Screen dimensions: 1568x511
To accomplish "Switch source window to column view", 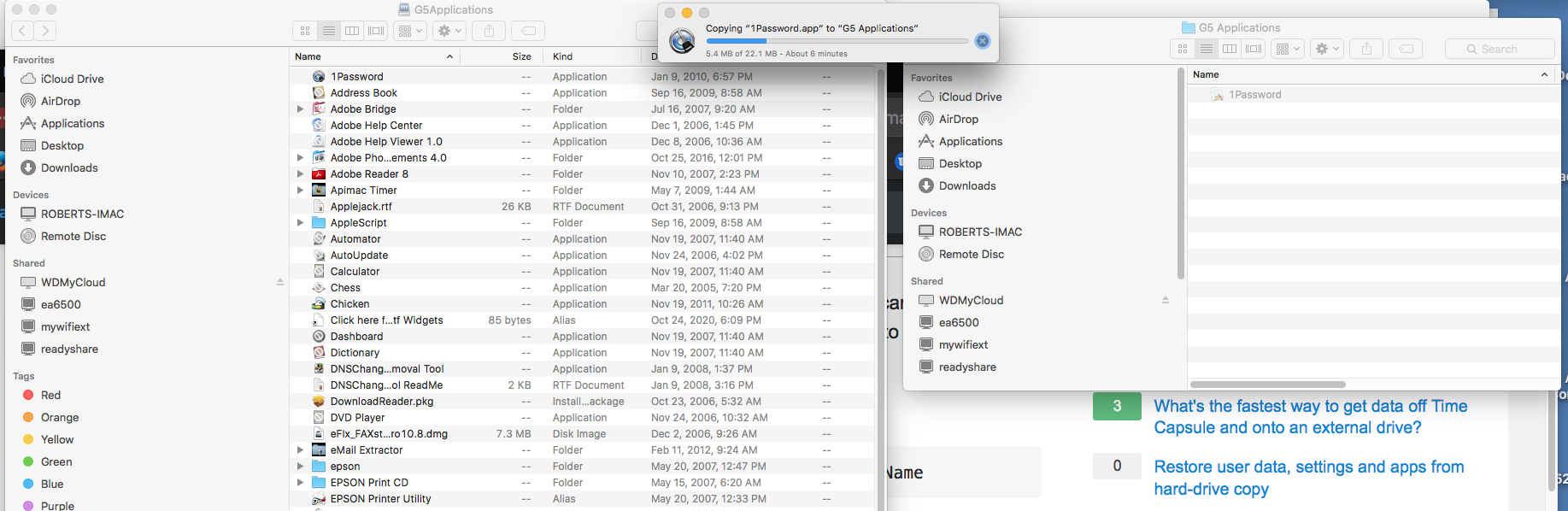I will click(x=352, y=31).
